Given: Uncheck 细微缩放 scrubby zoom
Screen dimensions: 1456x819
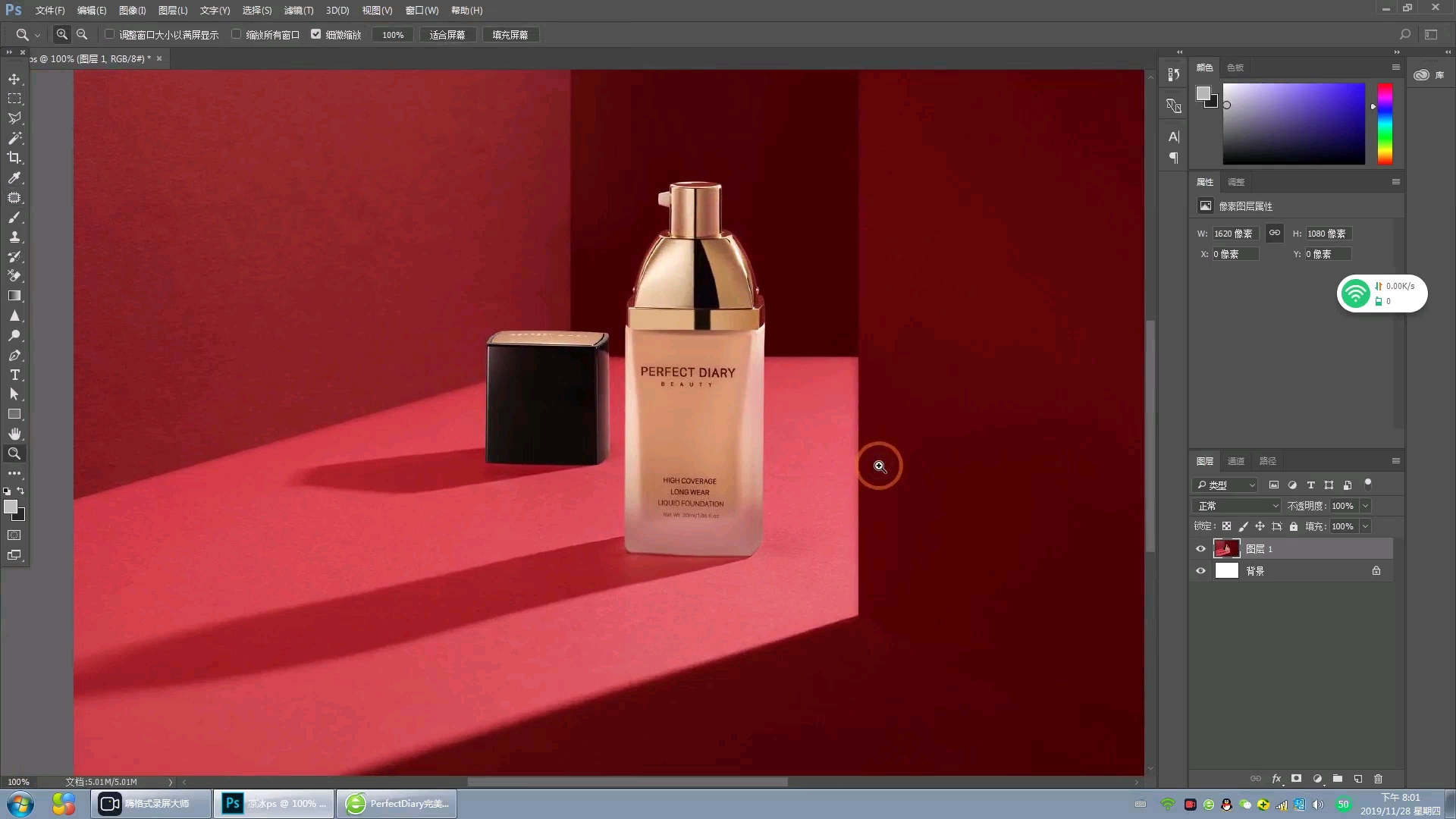Looking at the screenshot, I should (x=316, y=34).
